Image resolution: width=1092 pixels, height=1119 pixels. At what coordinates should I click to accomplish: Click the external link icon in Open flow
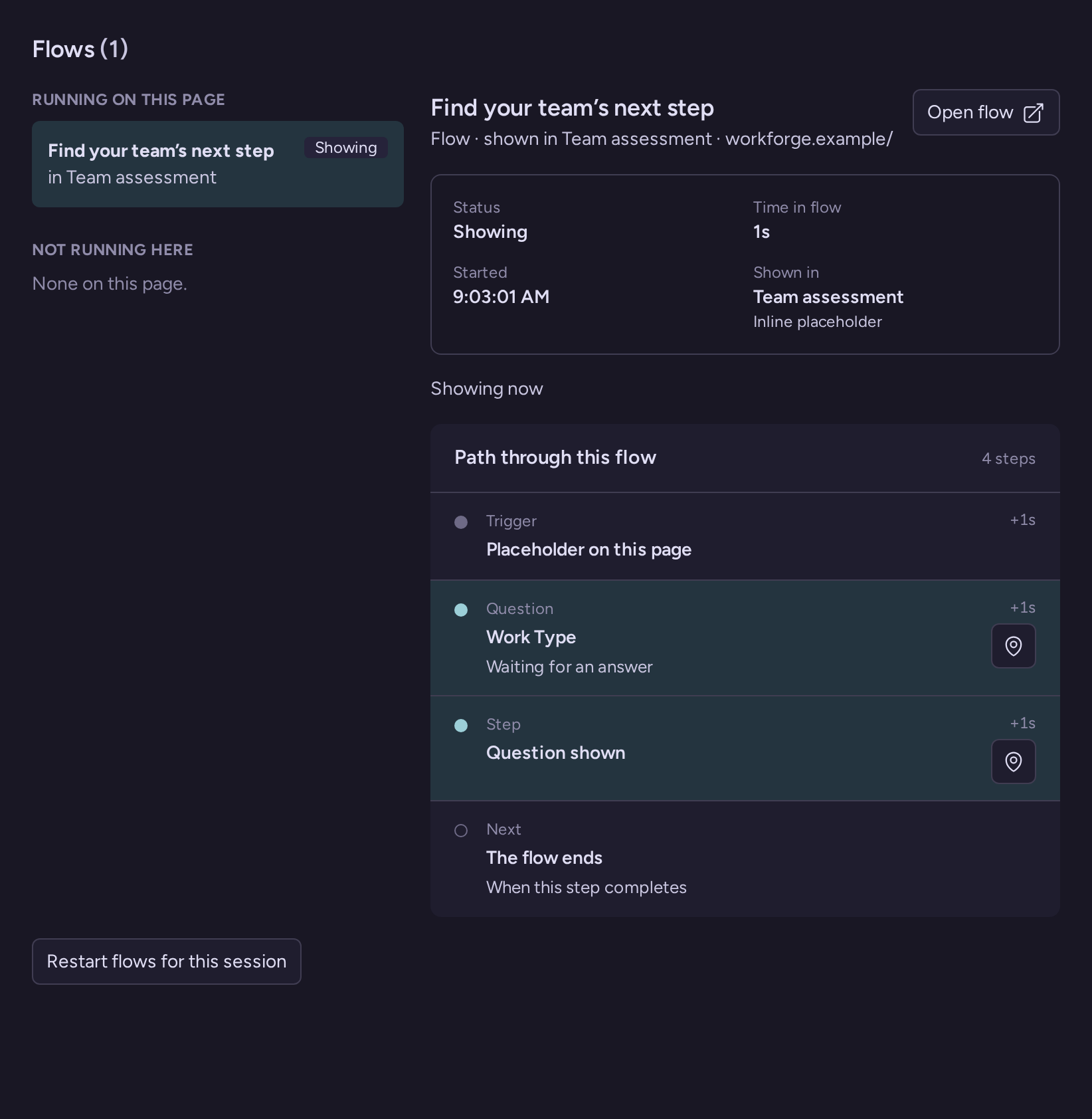1033,113
